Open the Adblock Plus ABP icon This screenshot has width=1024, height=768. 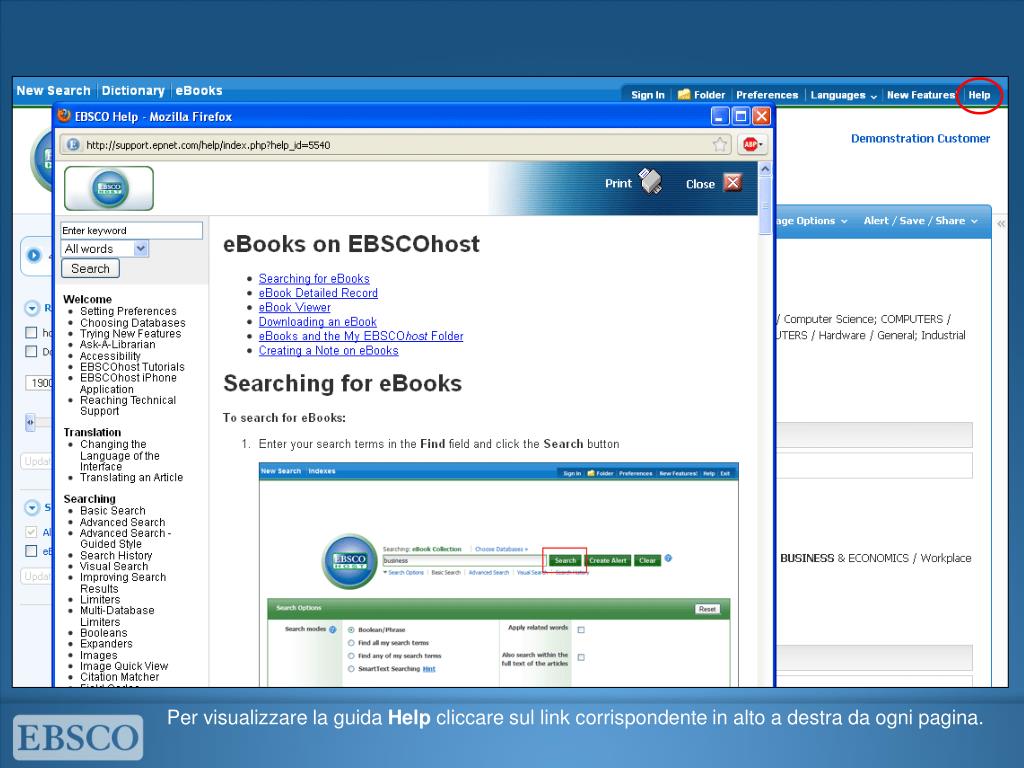pyautogui.click(x=752, y=145)
